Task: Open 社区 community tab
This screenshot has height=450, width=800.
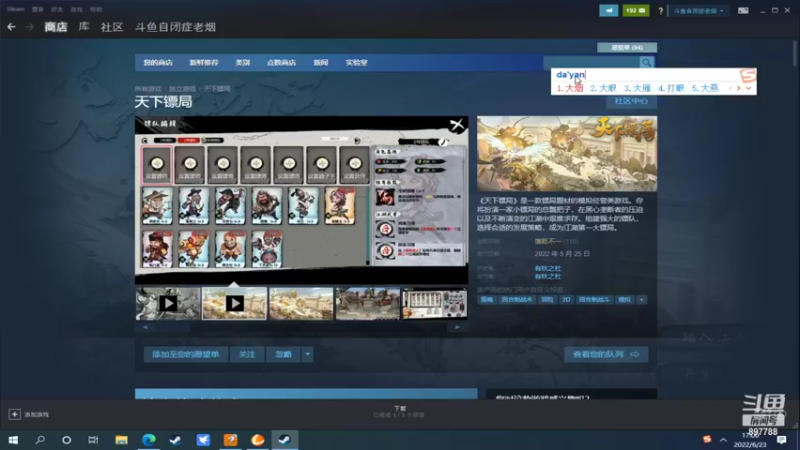Action: click(112, 27)
